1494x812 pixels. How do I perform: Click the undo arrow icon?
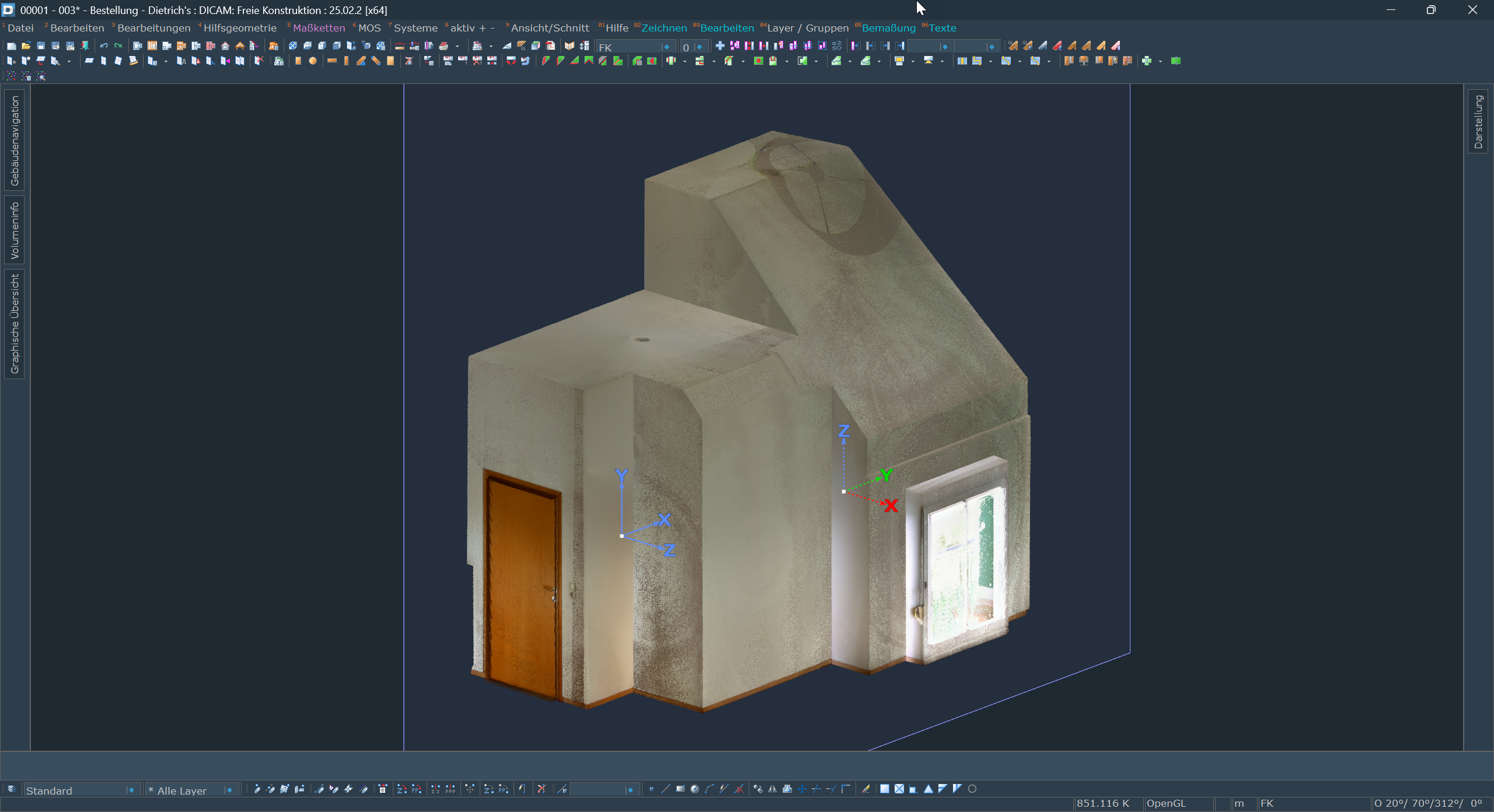[103, 45]
